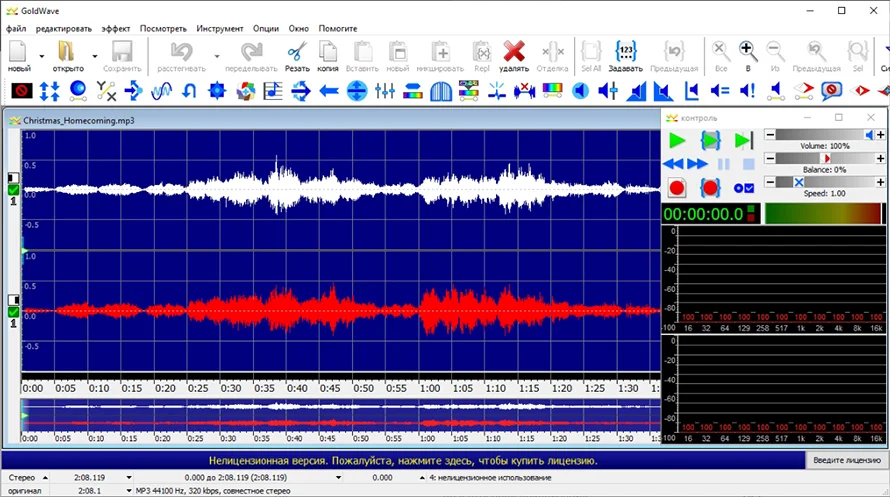Toggle the green checkbox on the red channel

point(13,312)
